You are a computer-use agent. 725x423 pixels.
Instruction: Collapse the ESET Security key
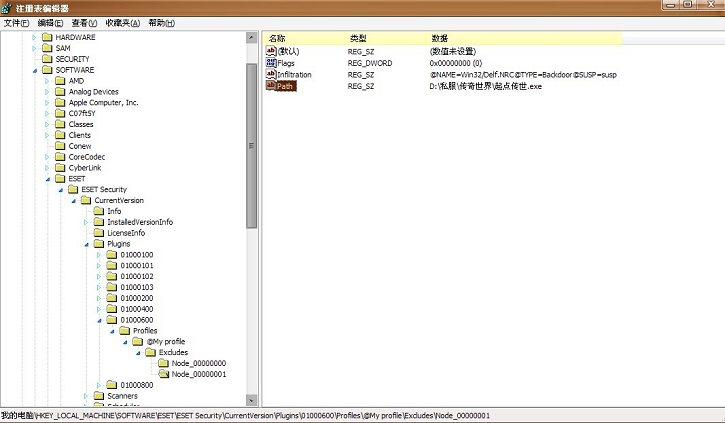[61, 190]
